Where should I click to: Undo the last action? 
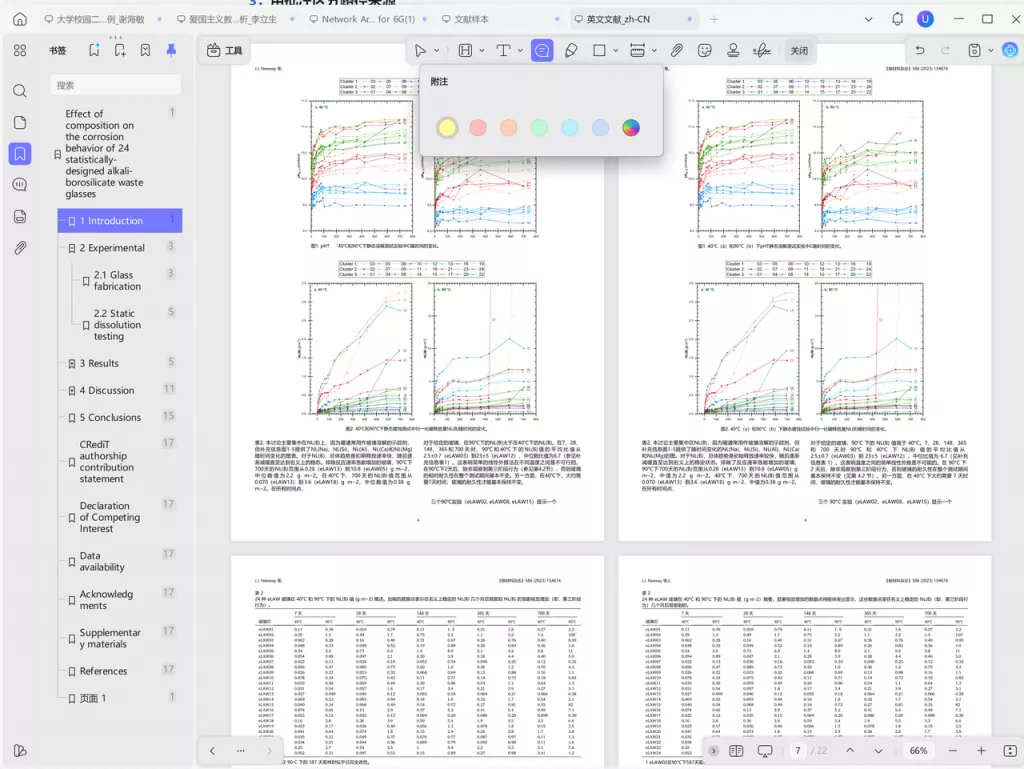pos(920,50)
